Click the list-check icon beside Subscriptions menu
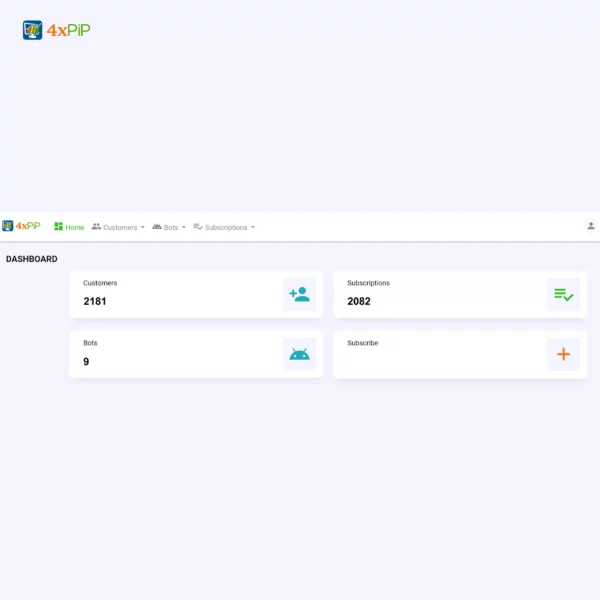The width and height of the screenshot is (600, 600). [x=198, y=227]
